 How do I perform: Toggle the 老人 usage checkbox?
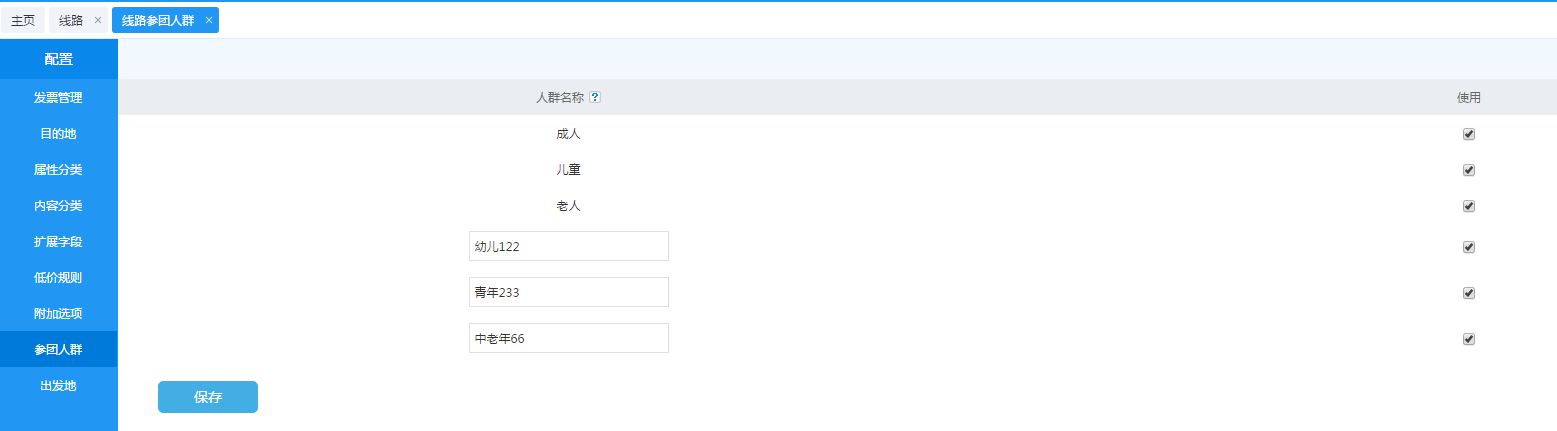[x=1469, y=206]
